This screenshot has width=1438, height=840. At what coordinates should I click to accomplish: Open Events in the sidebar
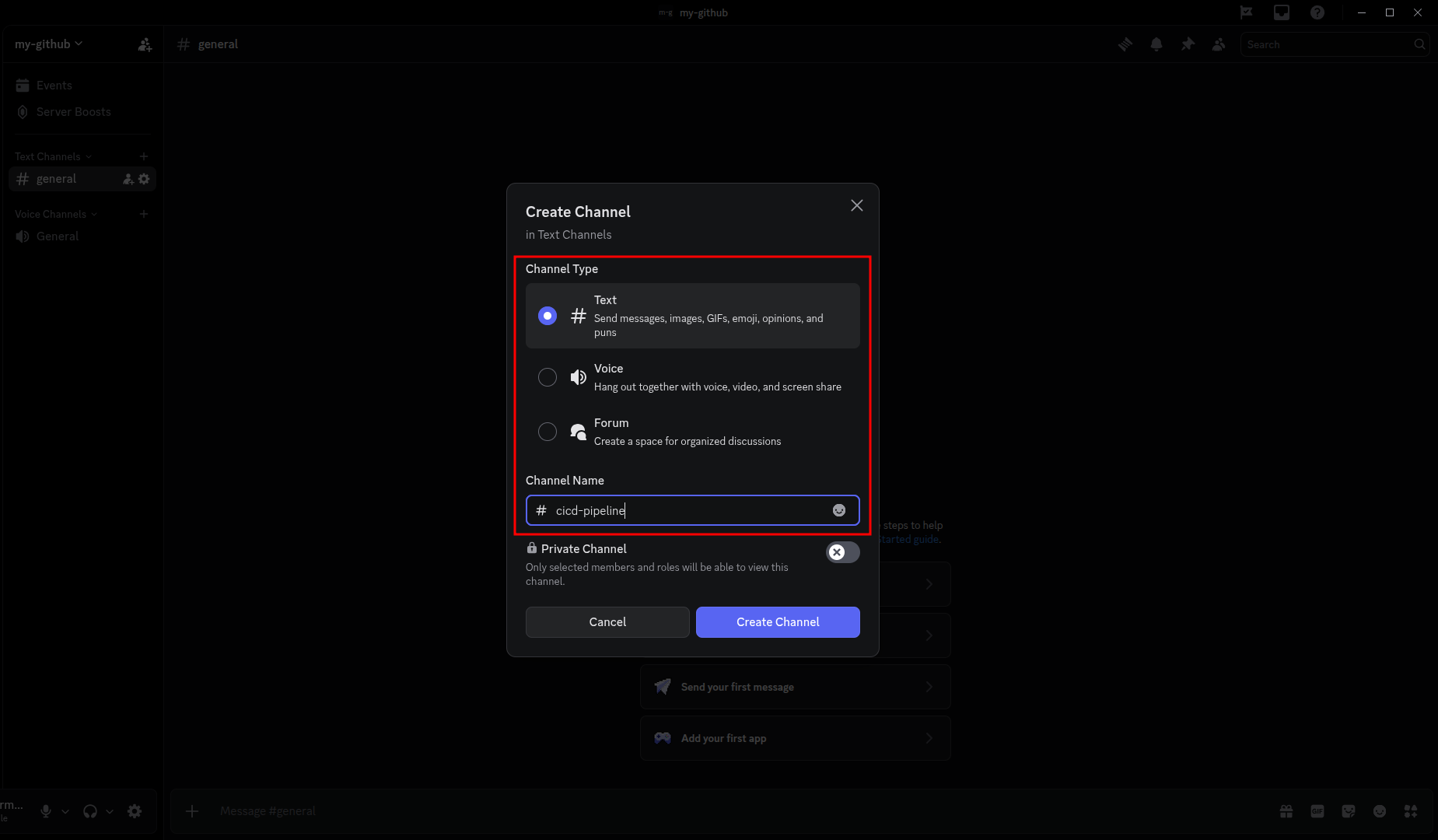click(82, 86)
